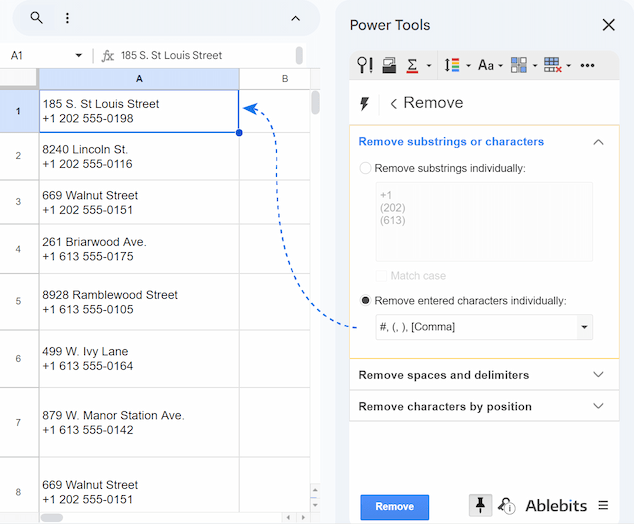
Task: Click the vertical scrollbar thumb of the sheet
Action: click(315, 103)
